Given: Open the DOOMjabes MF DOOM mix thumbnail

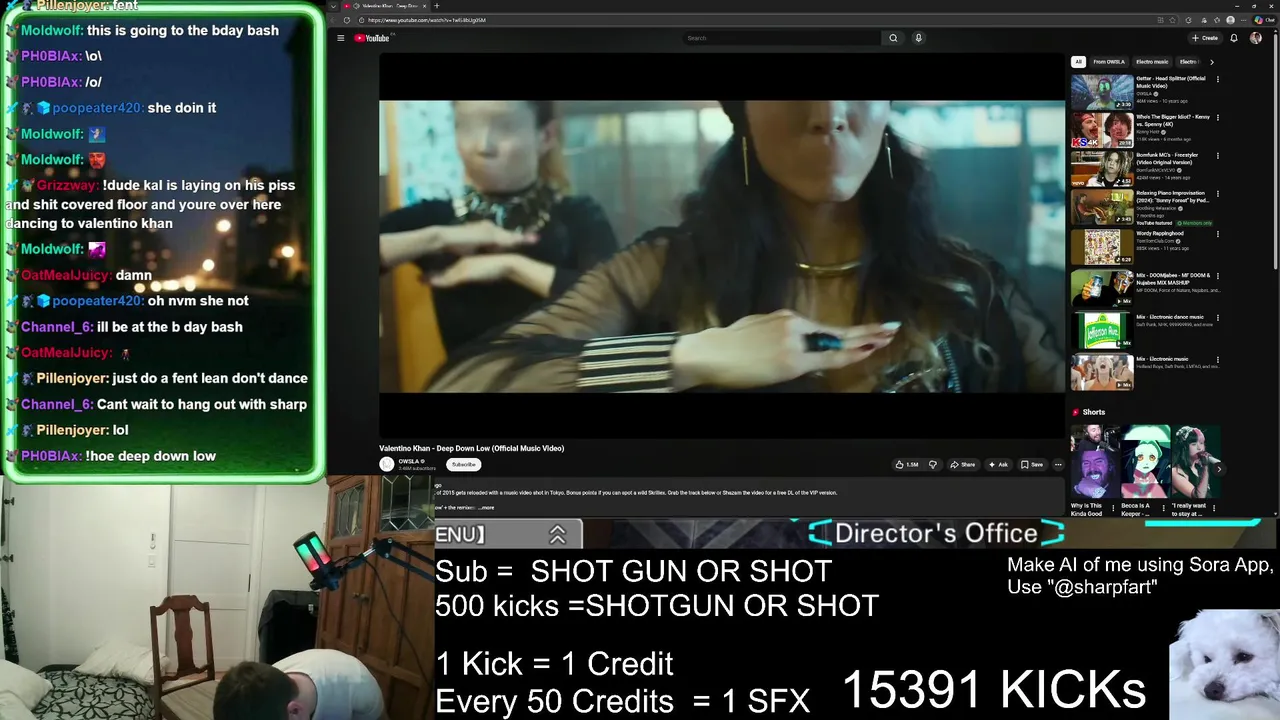Looking at the screenshot, I should pyautogui.click(x=1102, y=289).
